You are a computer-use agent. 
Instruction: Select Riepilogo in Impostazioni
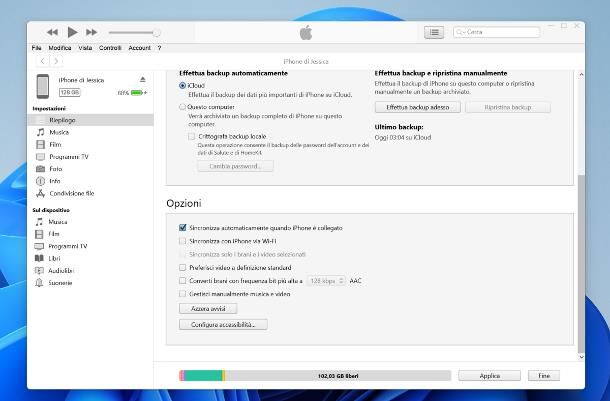click(91, 120)
